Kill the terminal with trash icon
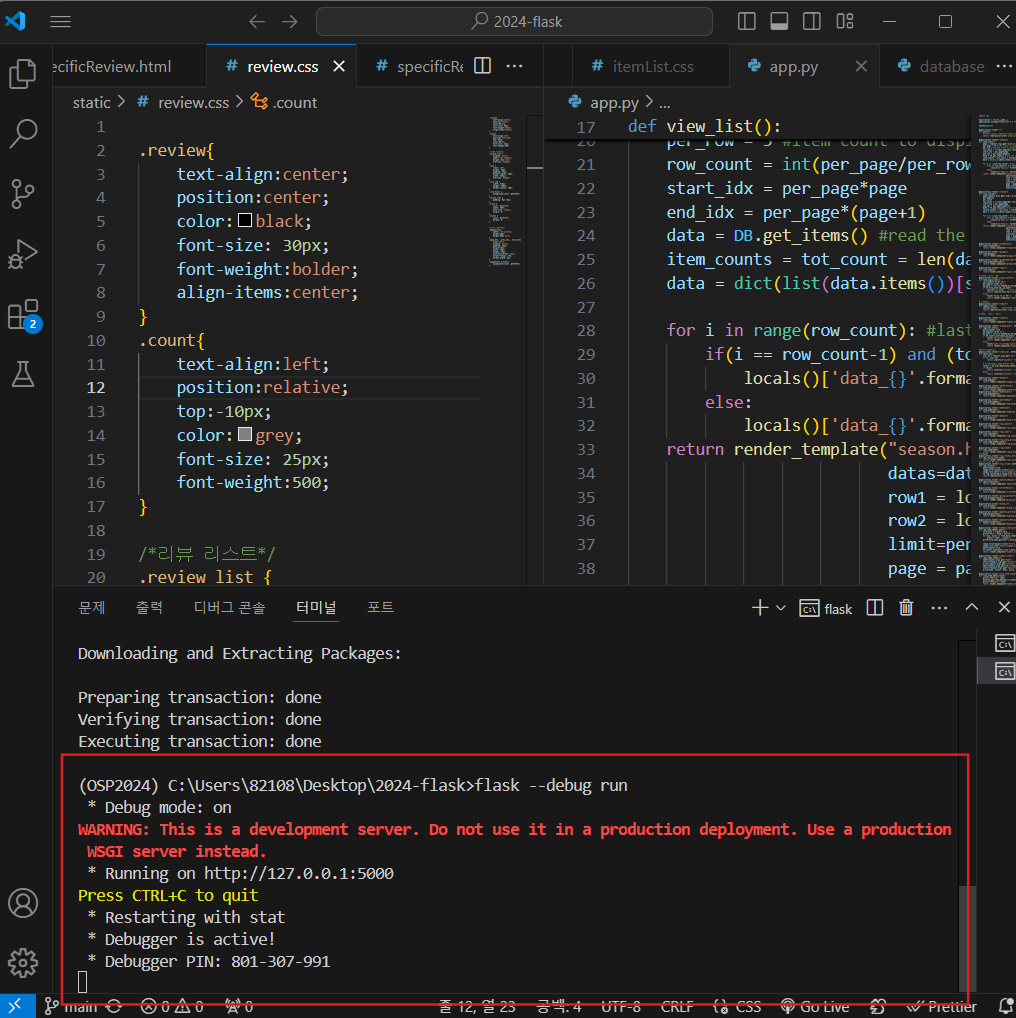Viewport: 1016px width, 1018px height. [x=906, y=608]
